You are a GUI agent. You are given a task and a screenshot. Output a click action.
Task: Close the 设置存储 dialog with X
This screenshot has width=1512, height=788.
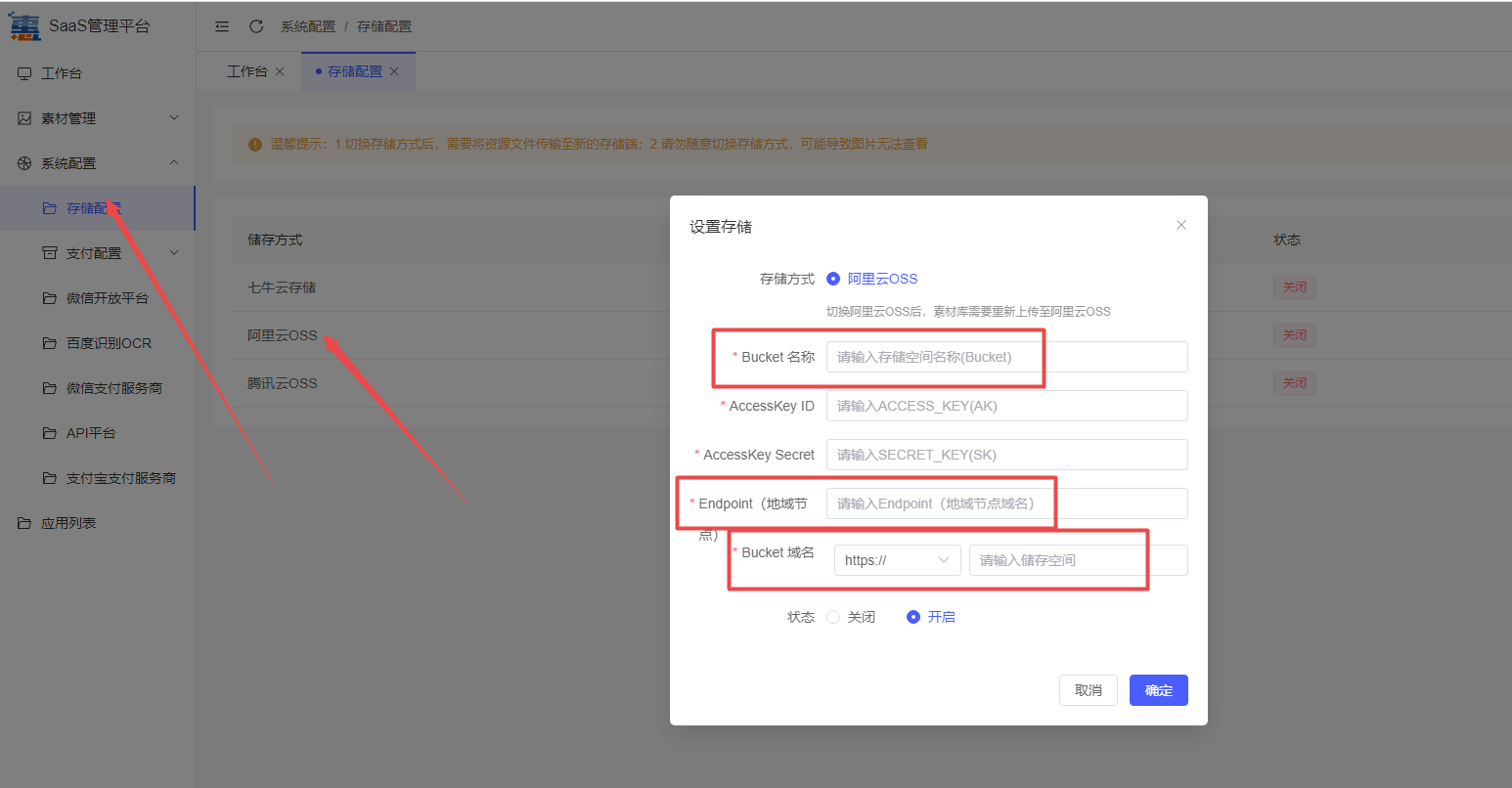click(x=1181, y=225)
